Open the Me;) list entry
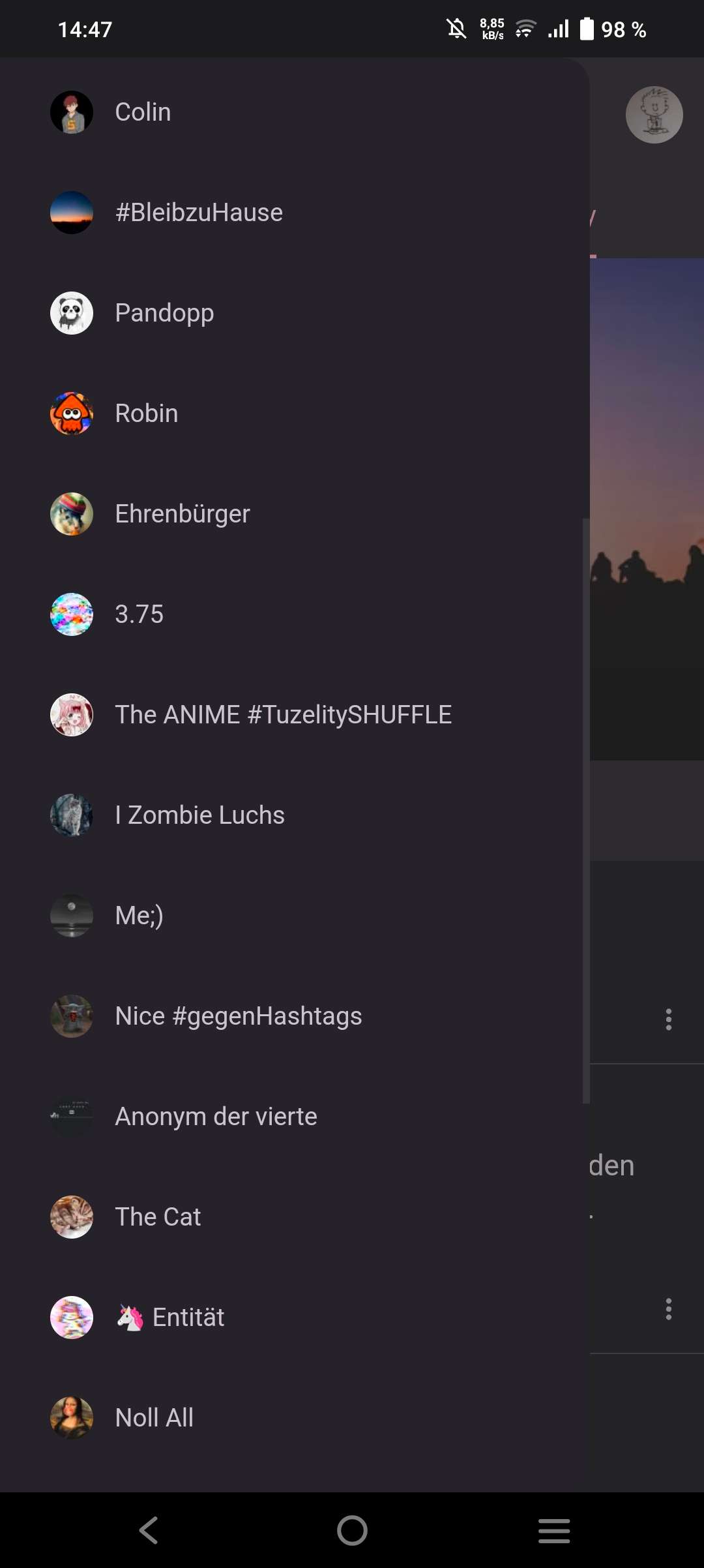Viewport: 704px width, 1568px height. [295, 916]
